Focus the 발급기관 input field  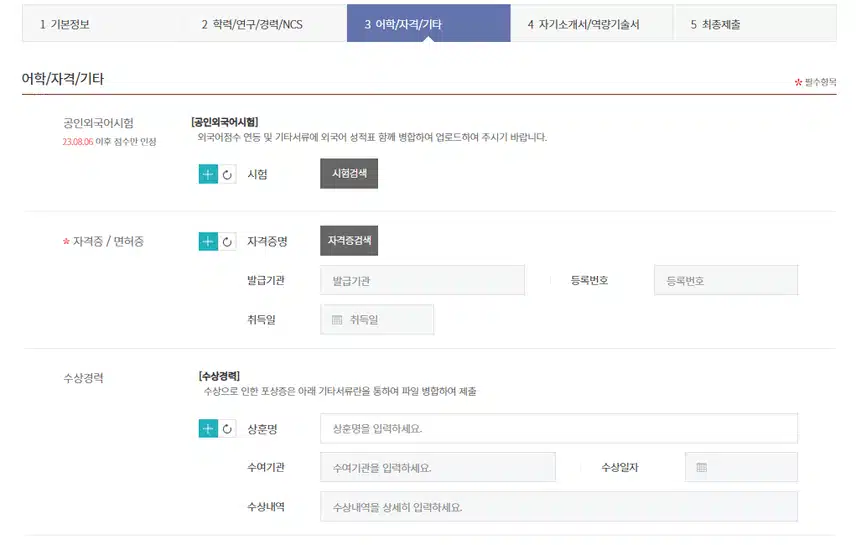tap(423, 280)
